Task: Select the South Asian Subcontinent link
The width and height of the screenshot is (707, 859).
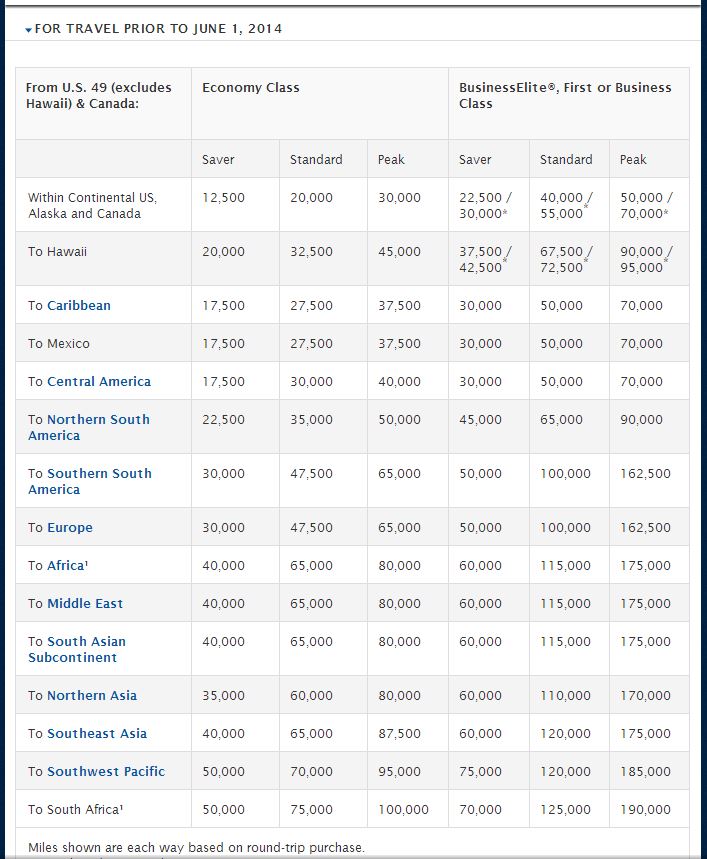Action: click(x=77, y=649)
